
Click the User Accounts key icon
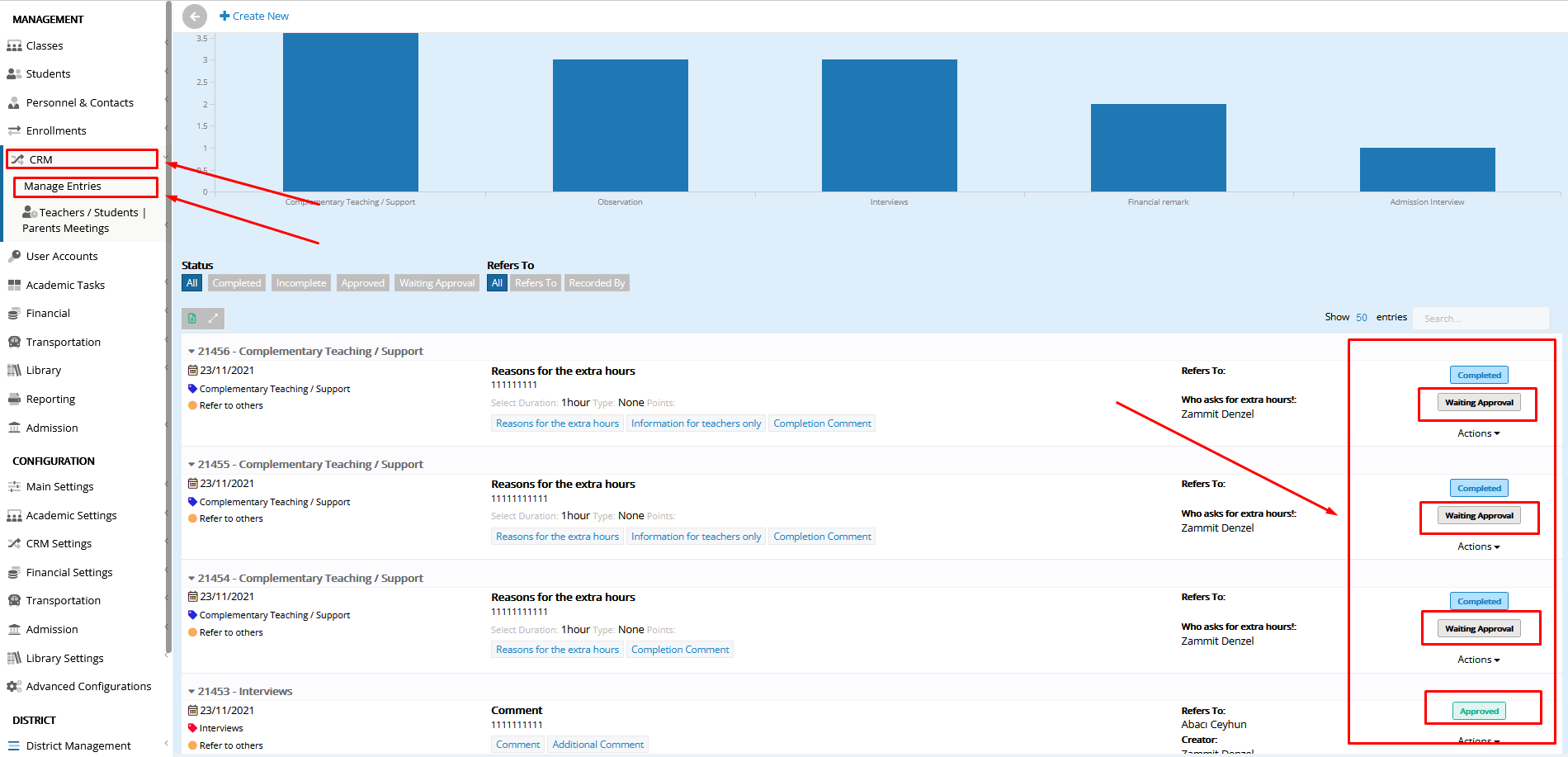(x=14, y=256)
